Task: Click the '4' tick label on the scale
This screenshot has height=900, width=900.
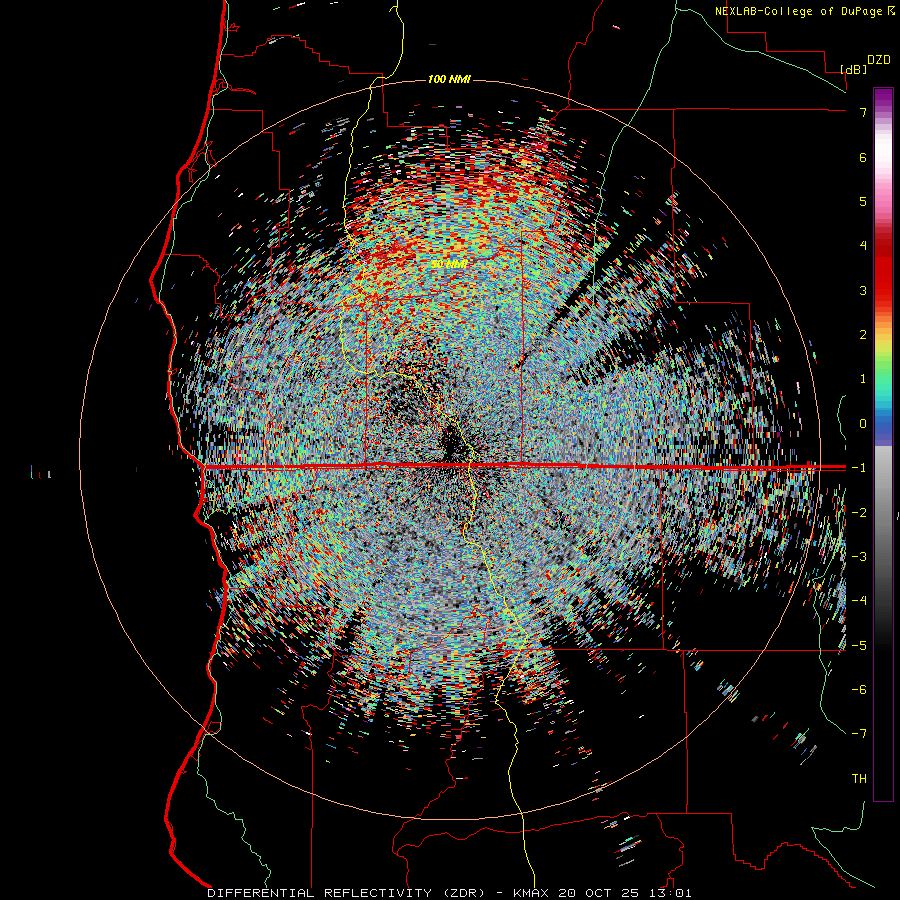Action: tap(863, 245)
